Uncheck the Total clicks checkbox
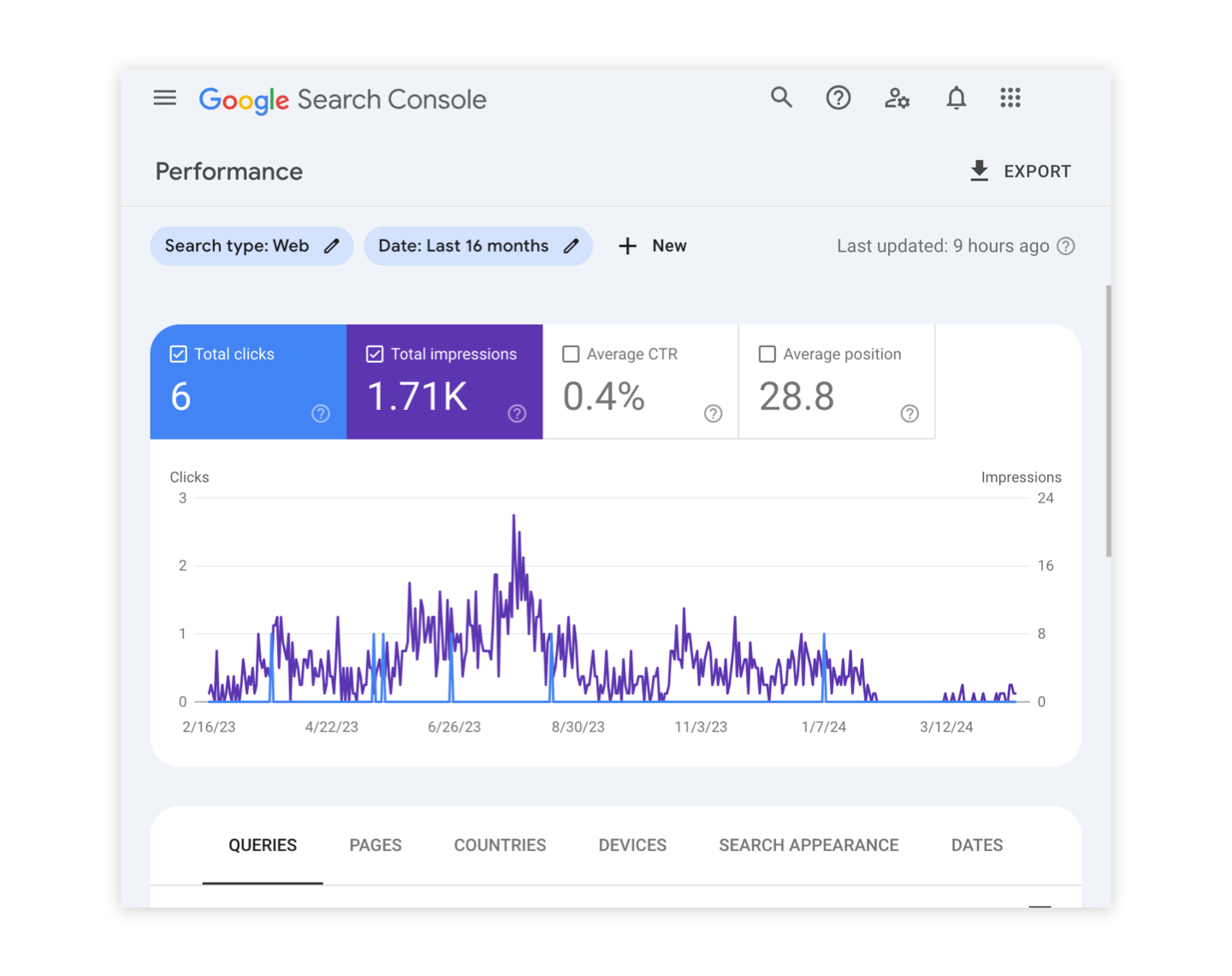This screenshot has width=1232, height=976. coord(179,354)
